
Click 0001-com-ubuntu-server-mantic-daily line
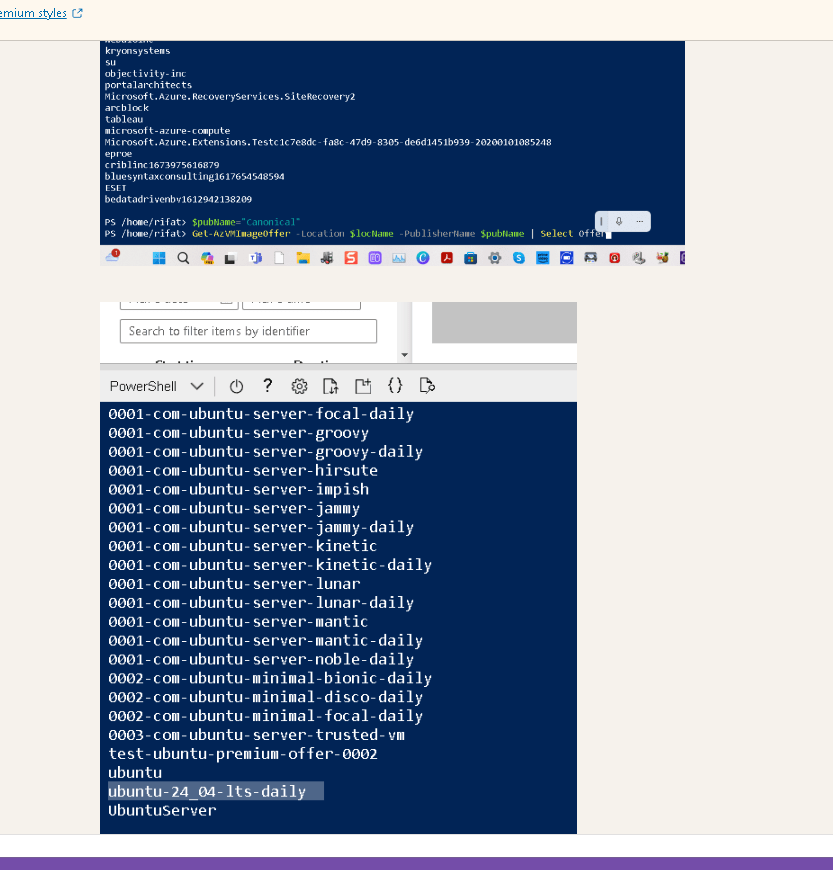coord(265,640)
